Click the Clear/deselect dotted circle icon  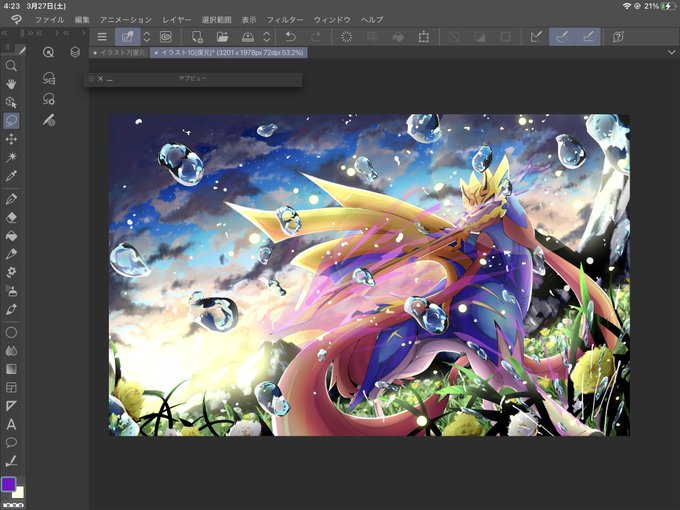pos(346,37)
